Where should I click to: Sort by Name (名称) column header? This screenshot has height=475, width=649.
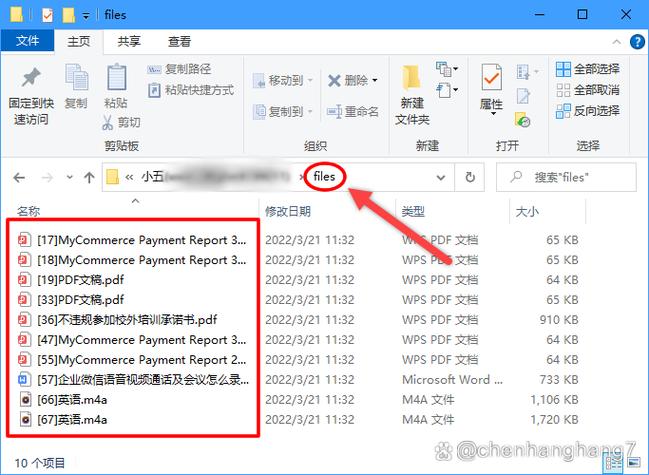point(28,211)
